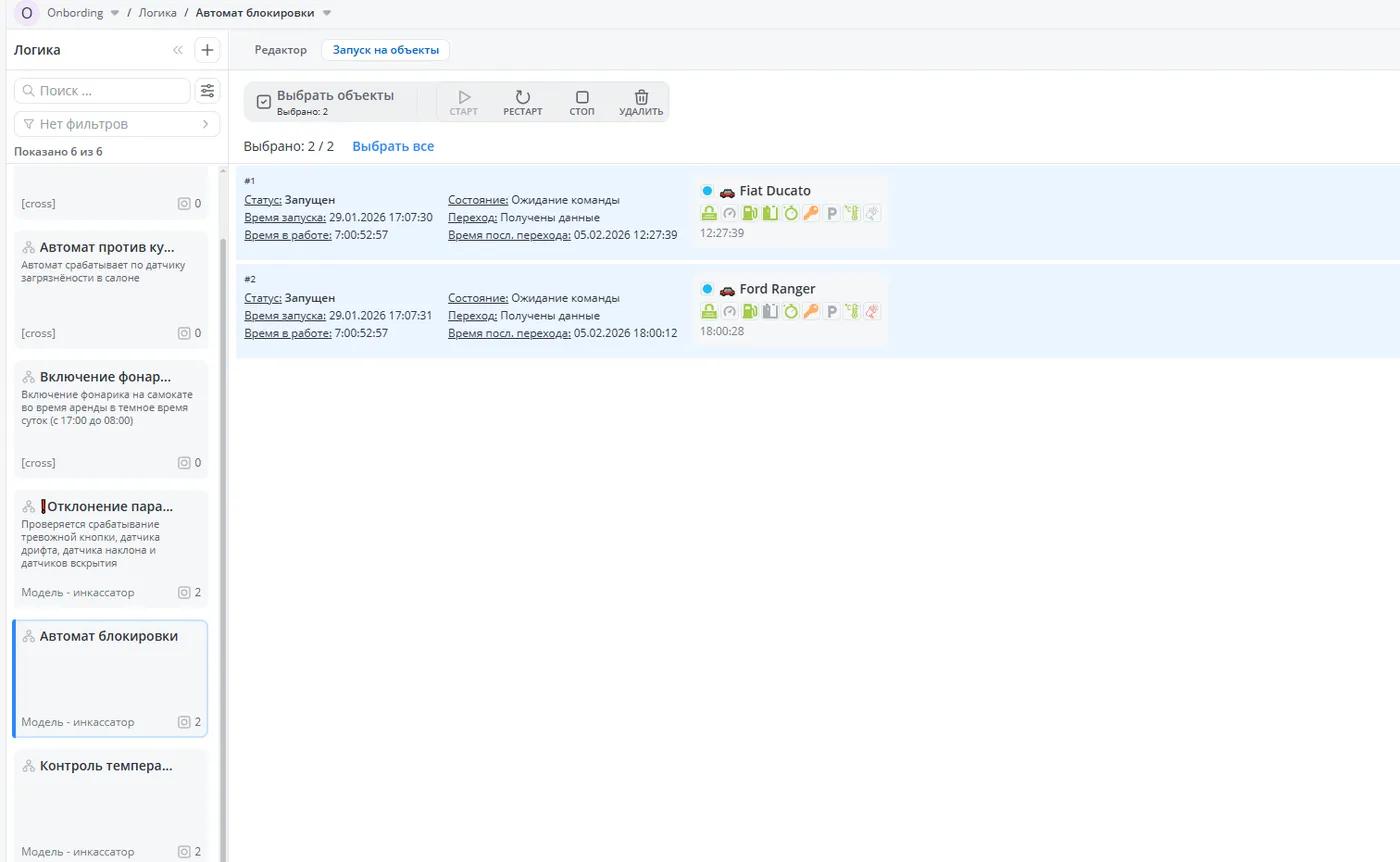Click the plus icon to add logic

207,50
